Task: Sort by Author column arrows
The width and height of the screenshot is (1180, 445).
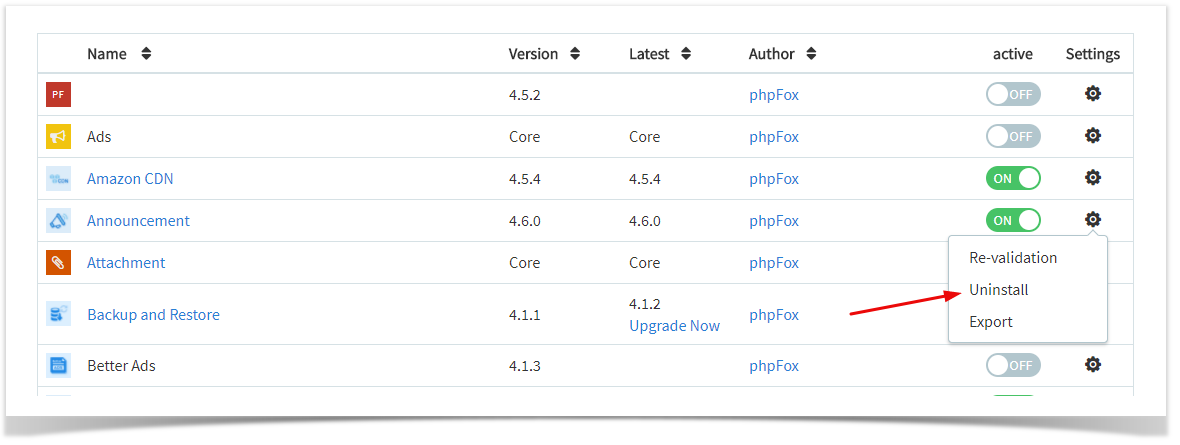Action: point(811,54)
